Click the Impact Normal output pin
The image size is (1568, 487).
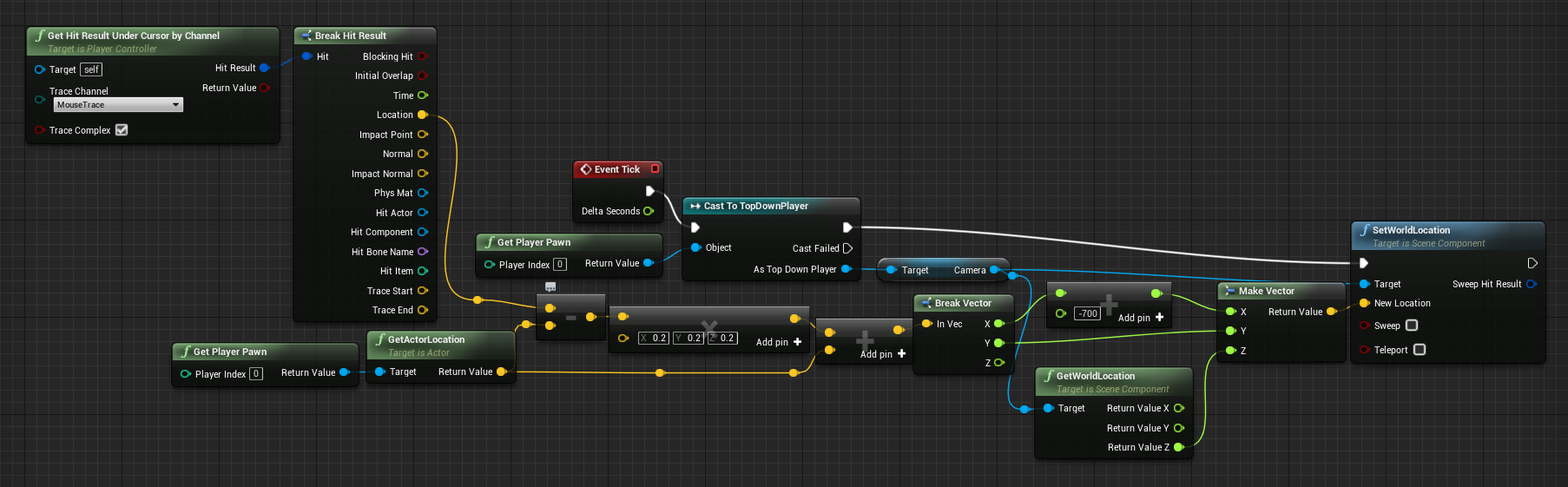pyautogui.click(x=423, y=174)
